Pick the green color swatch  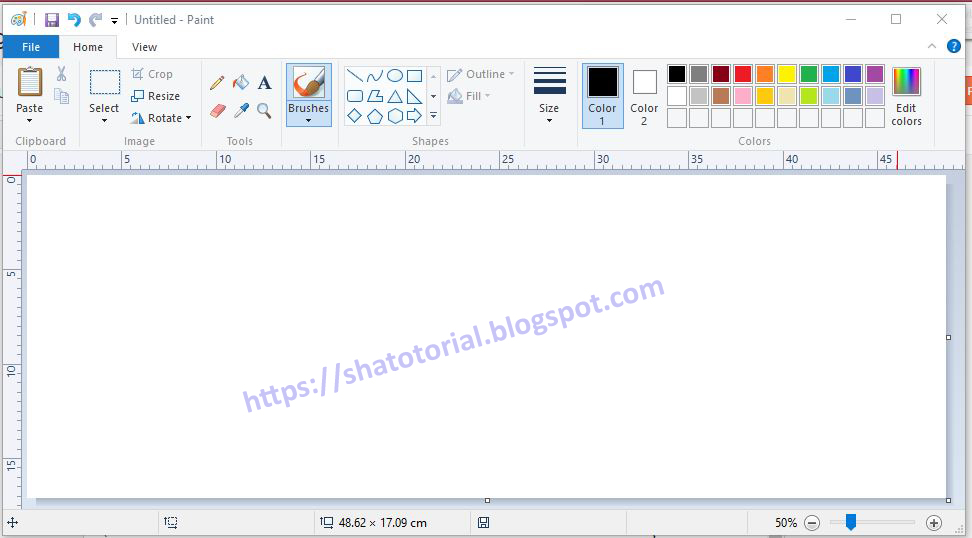coord(808,74)
